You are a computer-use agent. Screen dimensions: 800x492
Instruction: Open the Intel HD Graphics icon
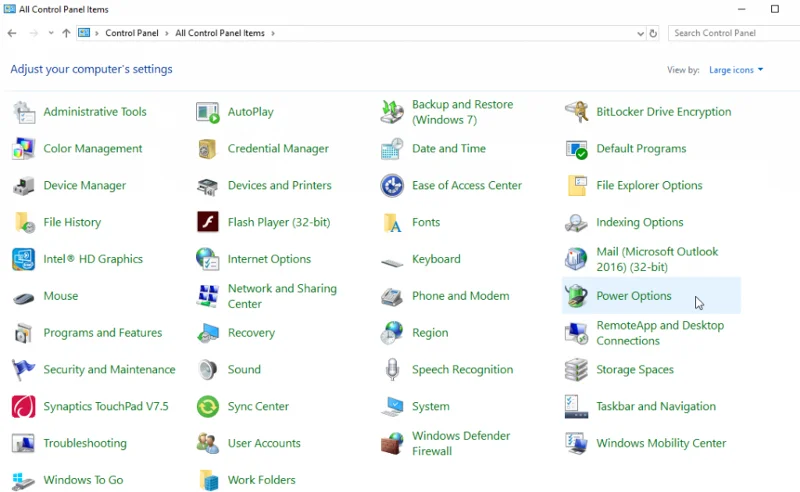click(23, 259)
